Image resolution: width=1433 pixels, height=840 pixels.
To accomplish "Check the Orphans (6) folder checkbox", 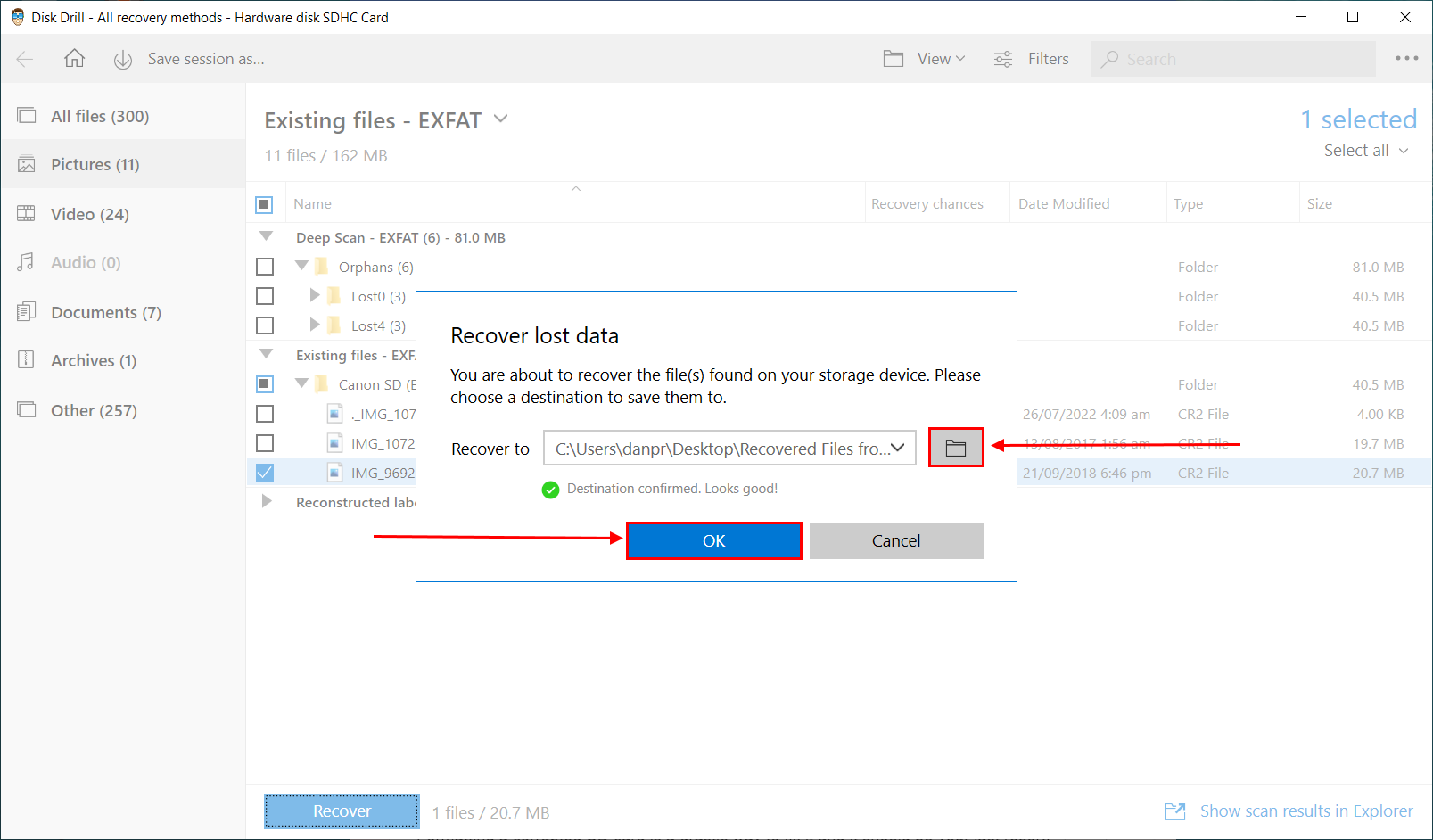I will coord(265,267).
